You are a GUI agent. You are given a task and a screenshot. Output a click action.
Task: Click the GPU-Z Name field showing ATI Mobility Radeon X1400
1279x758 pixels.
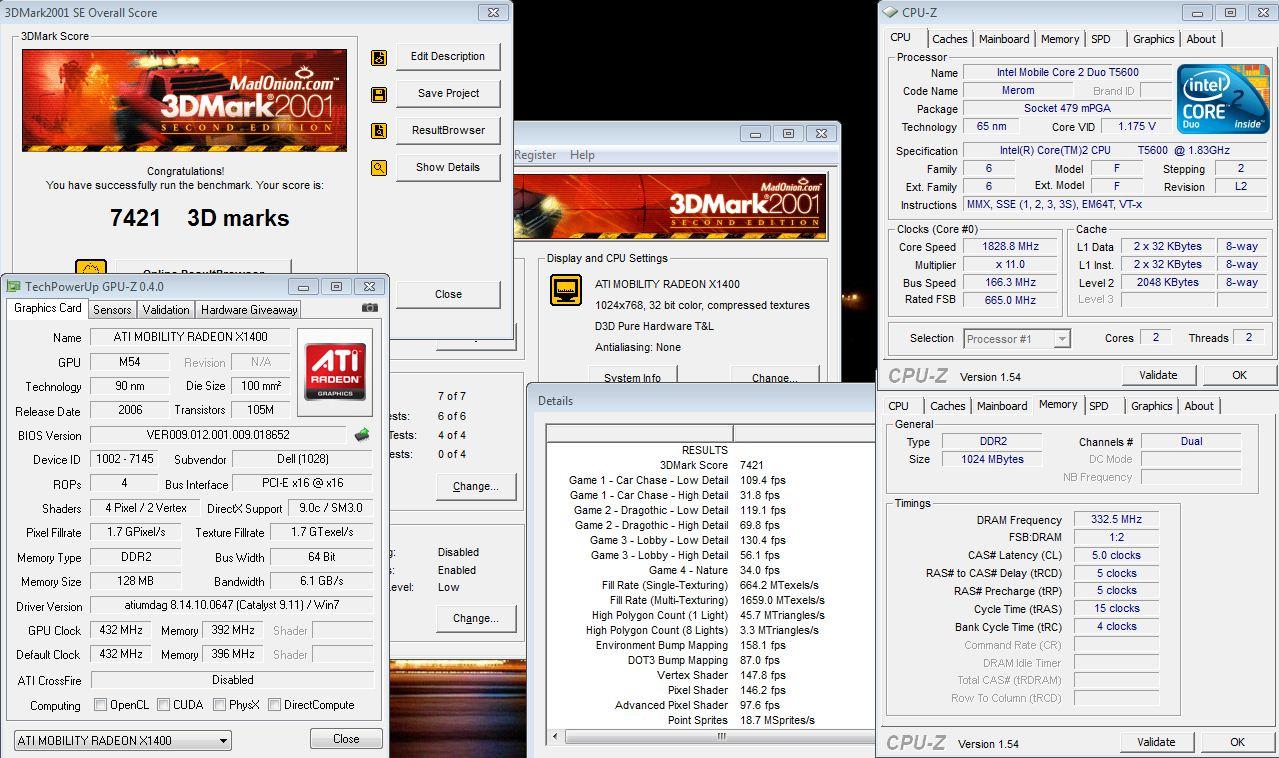pyautogui.click(x=190, y=337)
